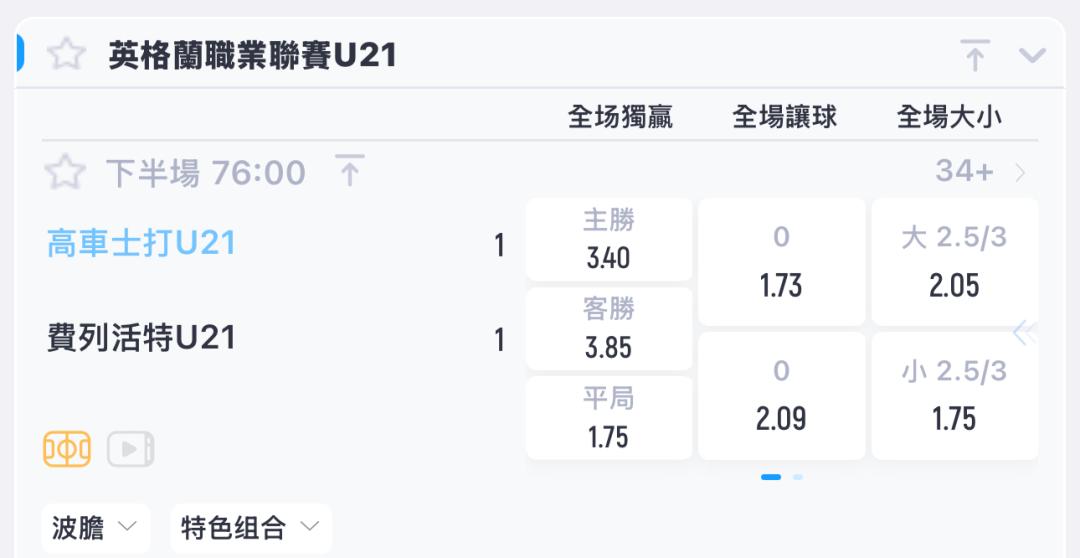Open the 高車士打U21 team name
This screenshot has height=558, width=1080.
(141, 243)
